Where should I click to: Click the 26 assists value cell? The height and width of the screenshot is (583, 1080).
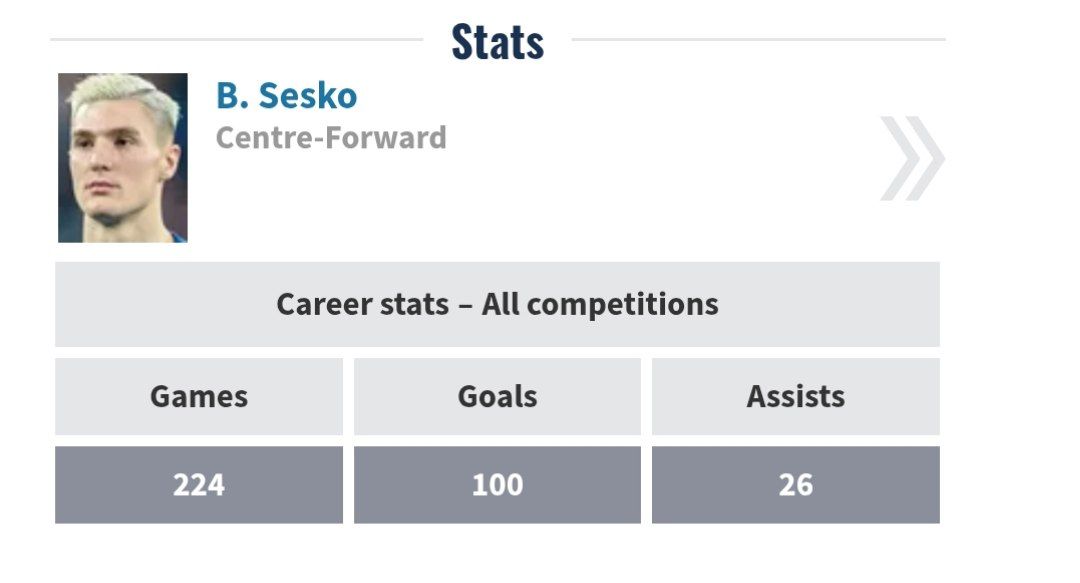pos(795,485)
